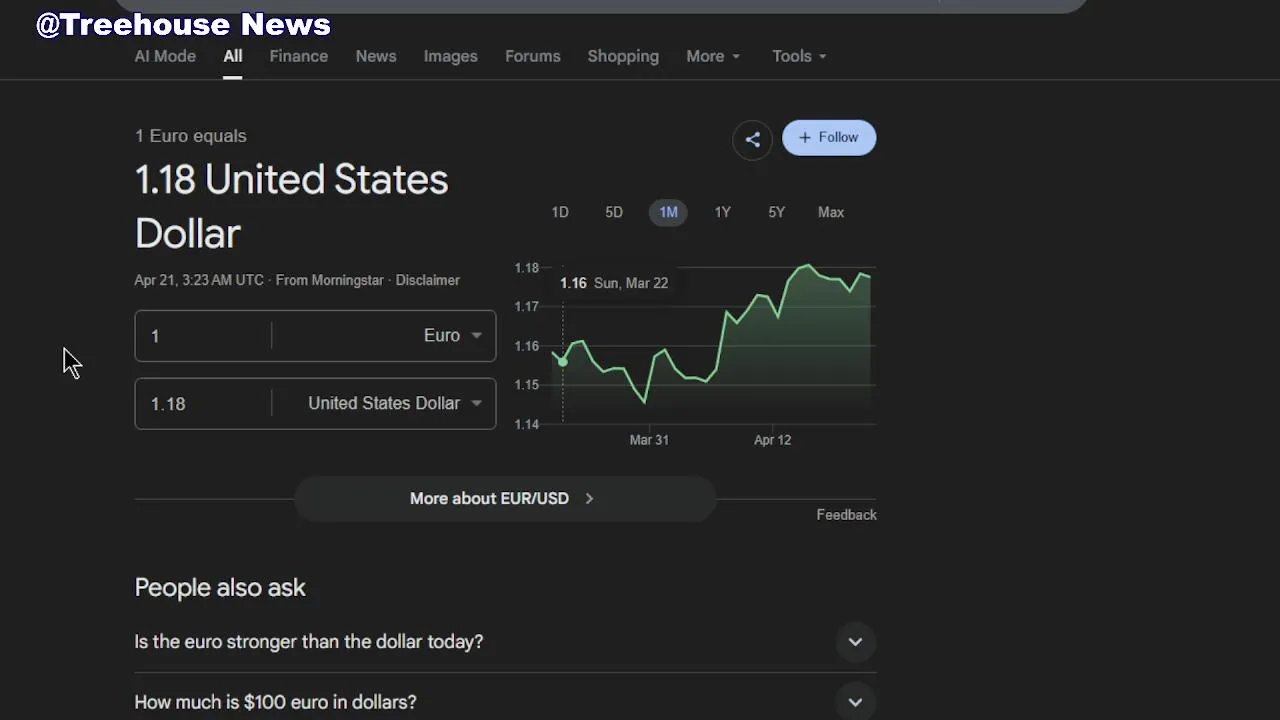Follow the EUR/USD currency pair
Viewport: 1280px width, 720px height.
pos(829,138)
